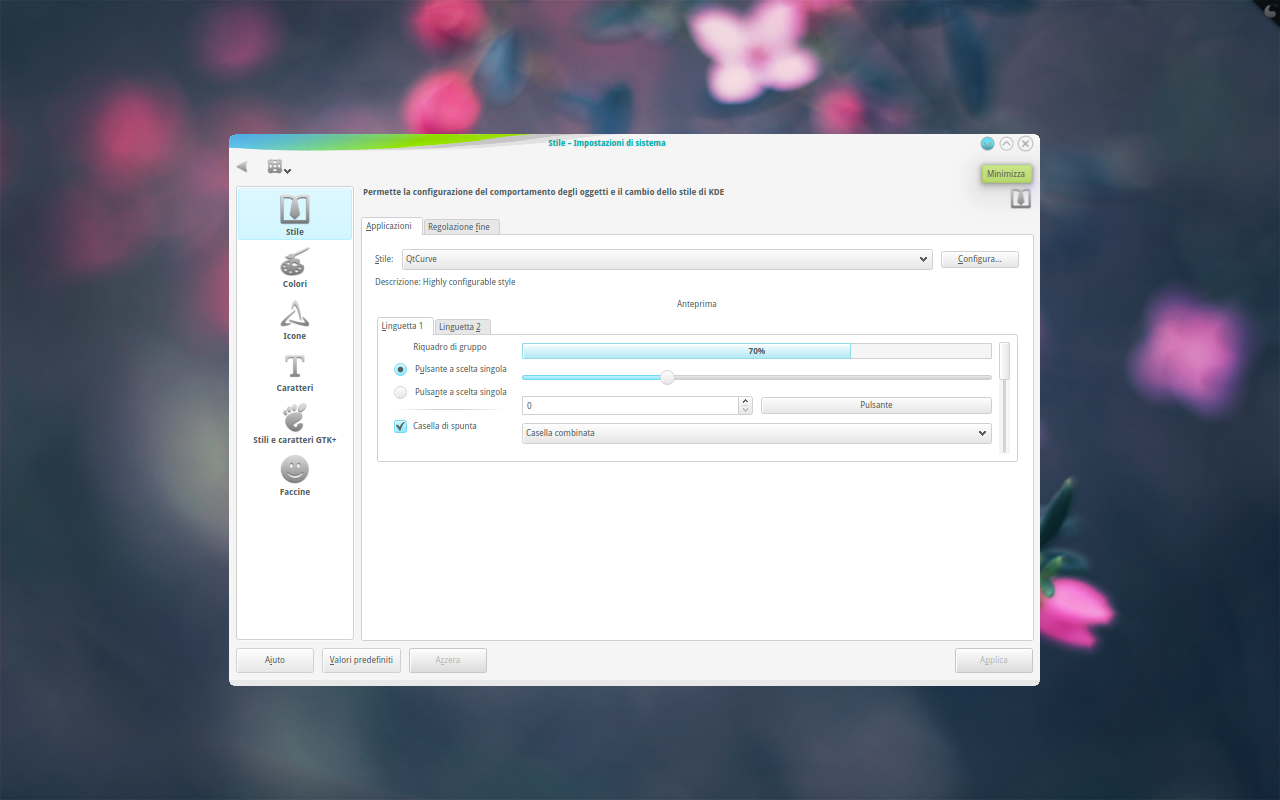The width and height of the screenshot is (1280, 800).
Task: Click the back navigation arrow
Action: 241,166
